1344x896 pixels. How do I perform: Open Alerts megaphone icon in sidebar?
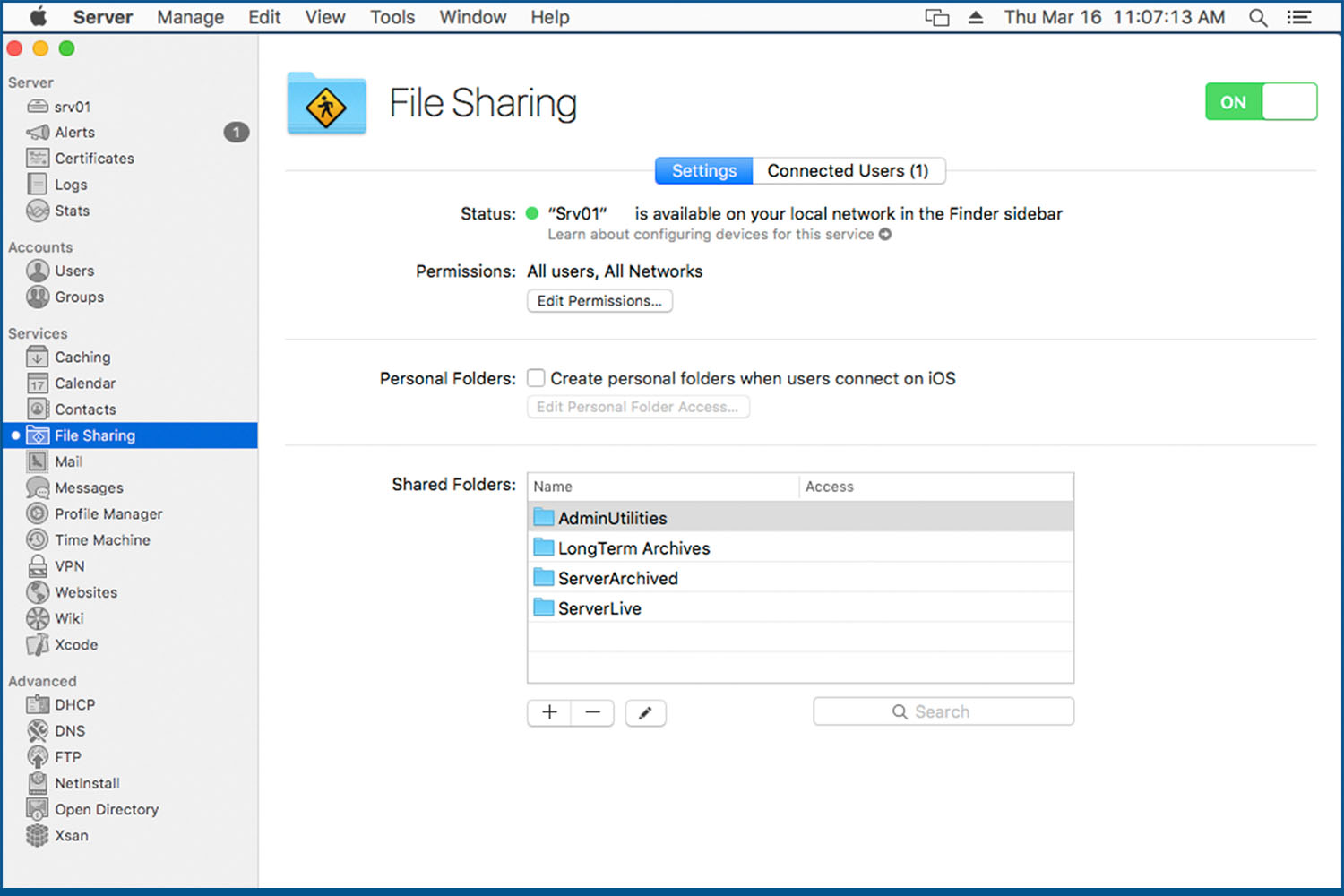point(38,133)
